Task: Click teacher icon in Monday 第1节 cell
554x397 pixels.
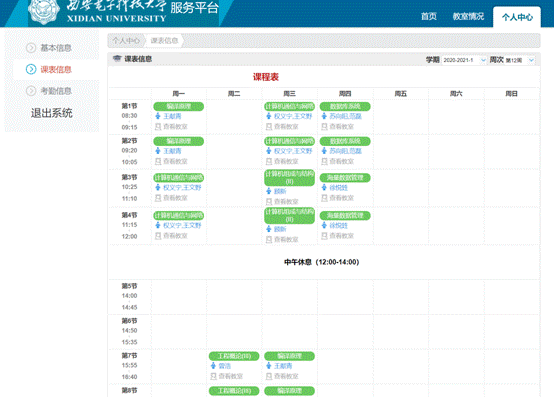Action: pyautogui.click(x=158, y=116)
